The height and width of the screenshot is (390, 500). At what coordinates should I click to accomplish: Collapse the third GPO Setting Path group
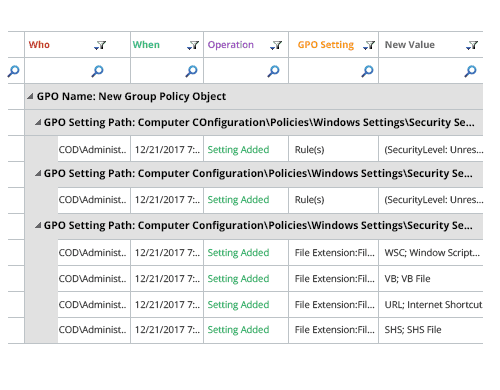pyautogui.click(x=38, y=225)
